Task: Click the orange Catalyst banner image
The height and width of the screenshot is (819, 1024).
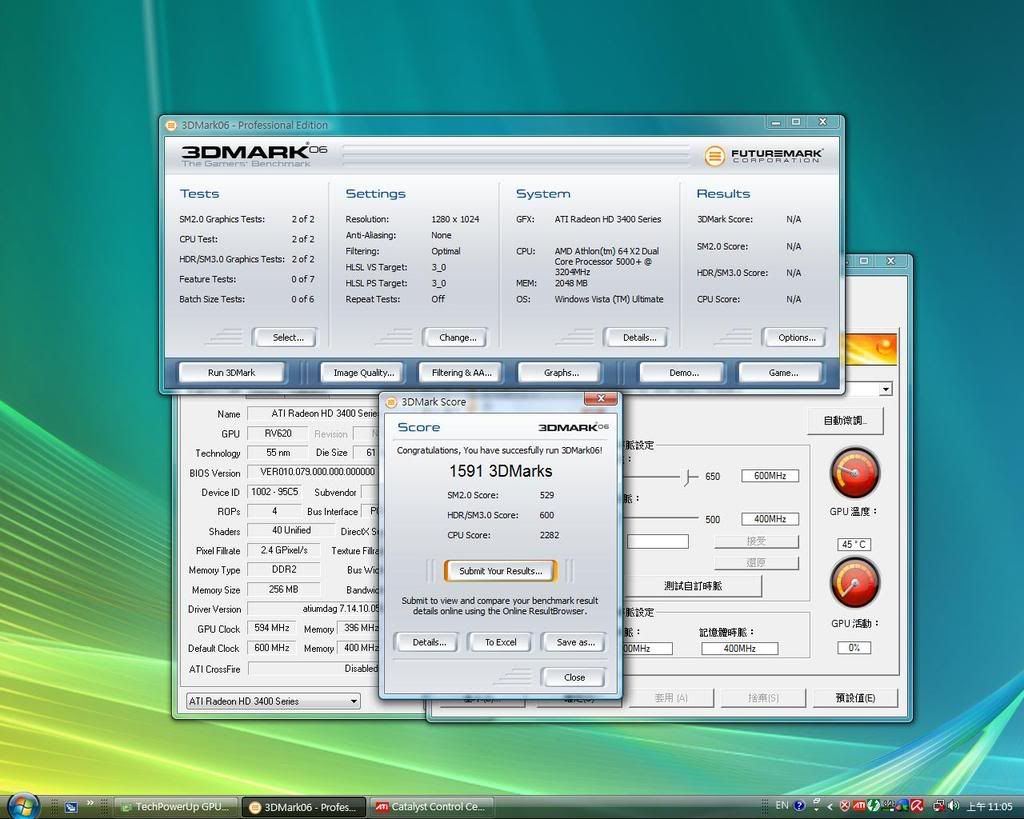Action: (871, 349)
